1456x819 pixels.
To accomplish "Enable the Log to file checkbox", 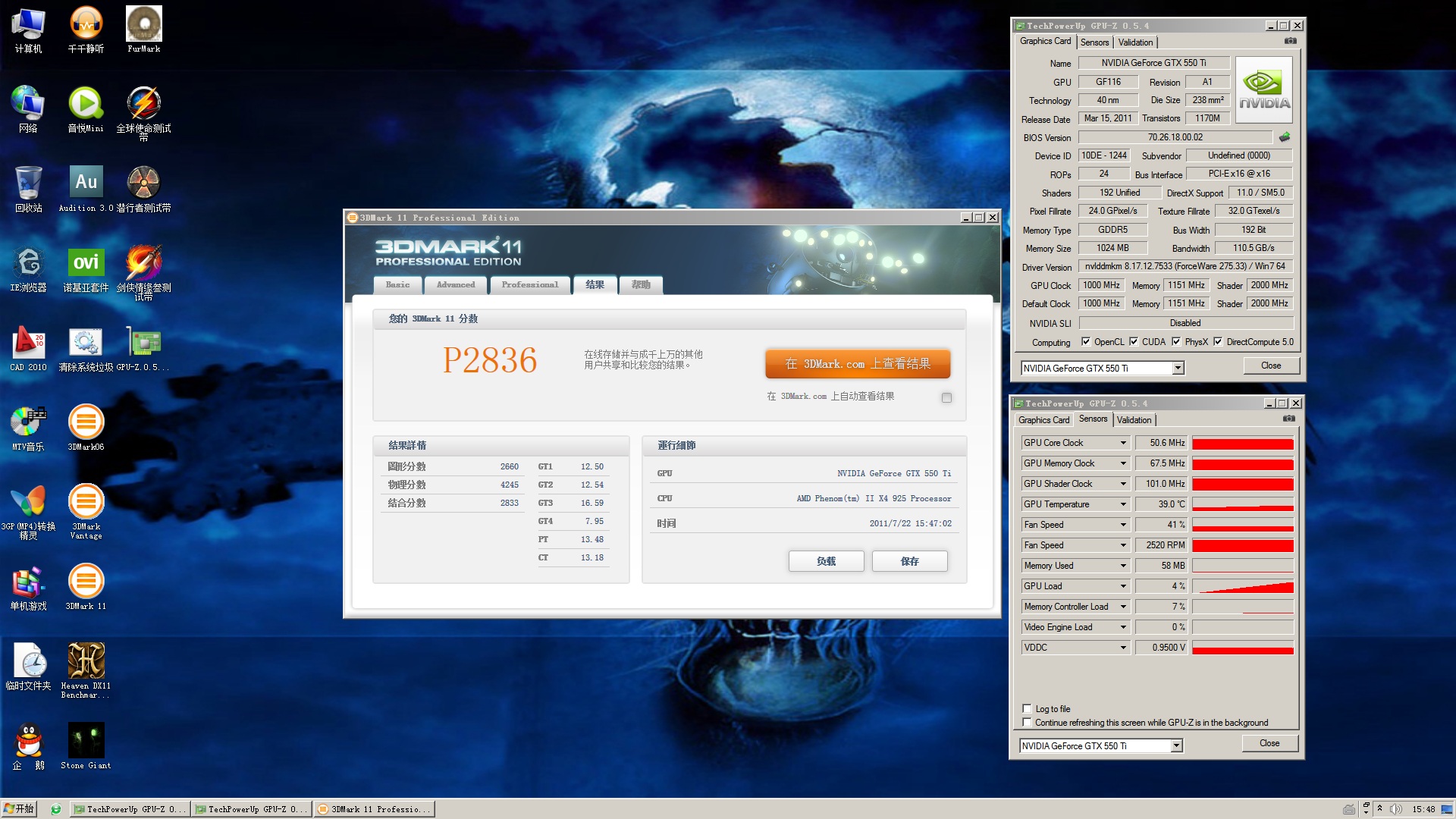I will click(x=1027, y=708).
